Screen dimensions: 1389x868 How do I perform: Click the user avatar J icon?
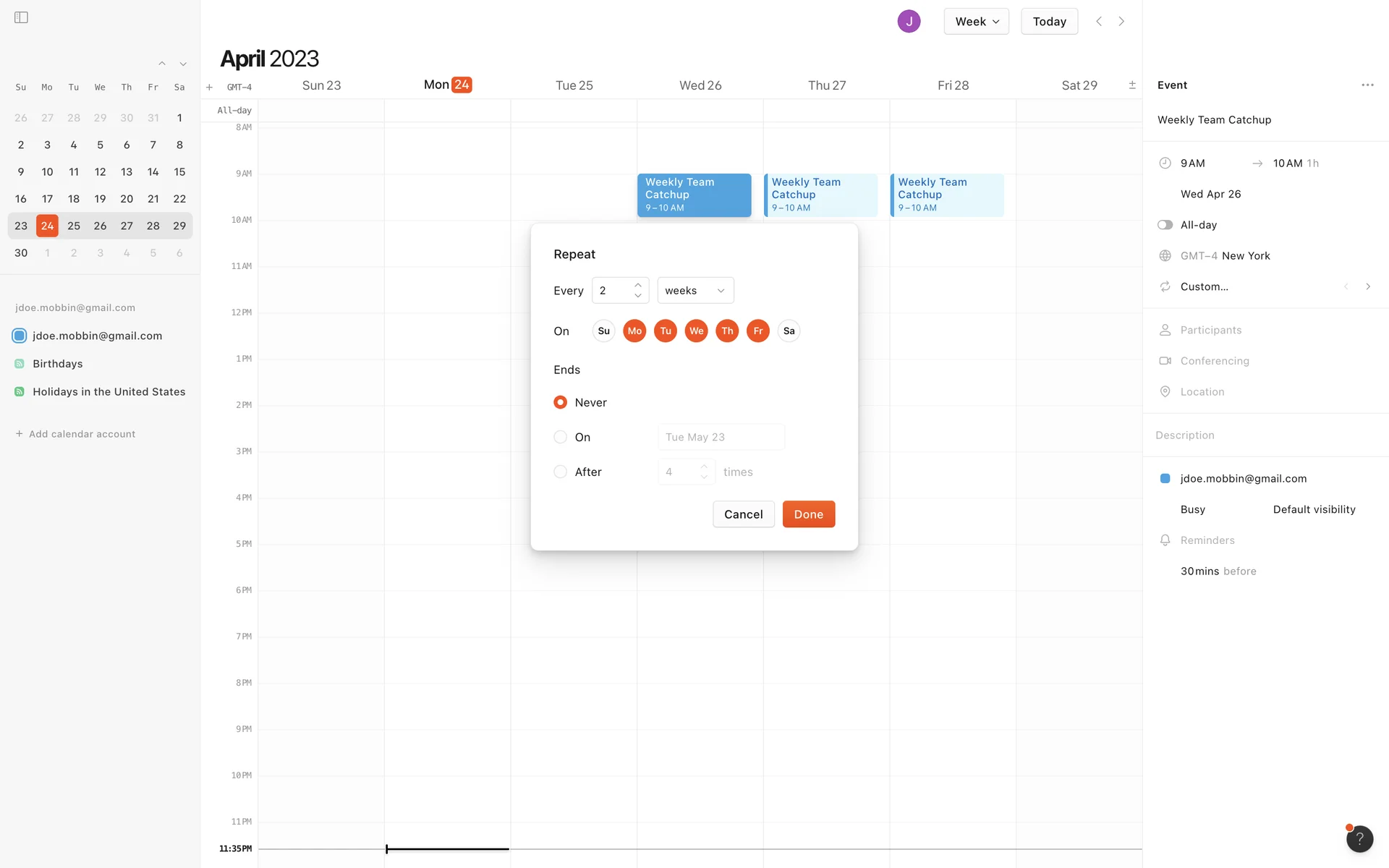tap(909, 22)
